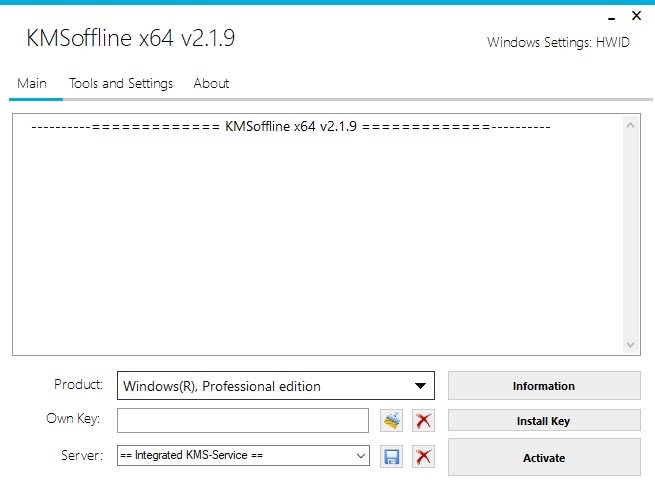Click the Install Key button
The image size is (655, 491).
543,421
